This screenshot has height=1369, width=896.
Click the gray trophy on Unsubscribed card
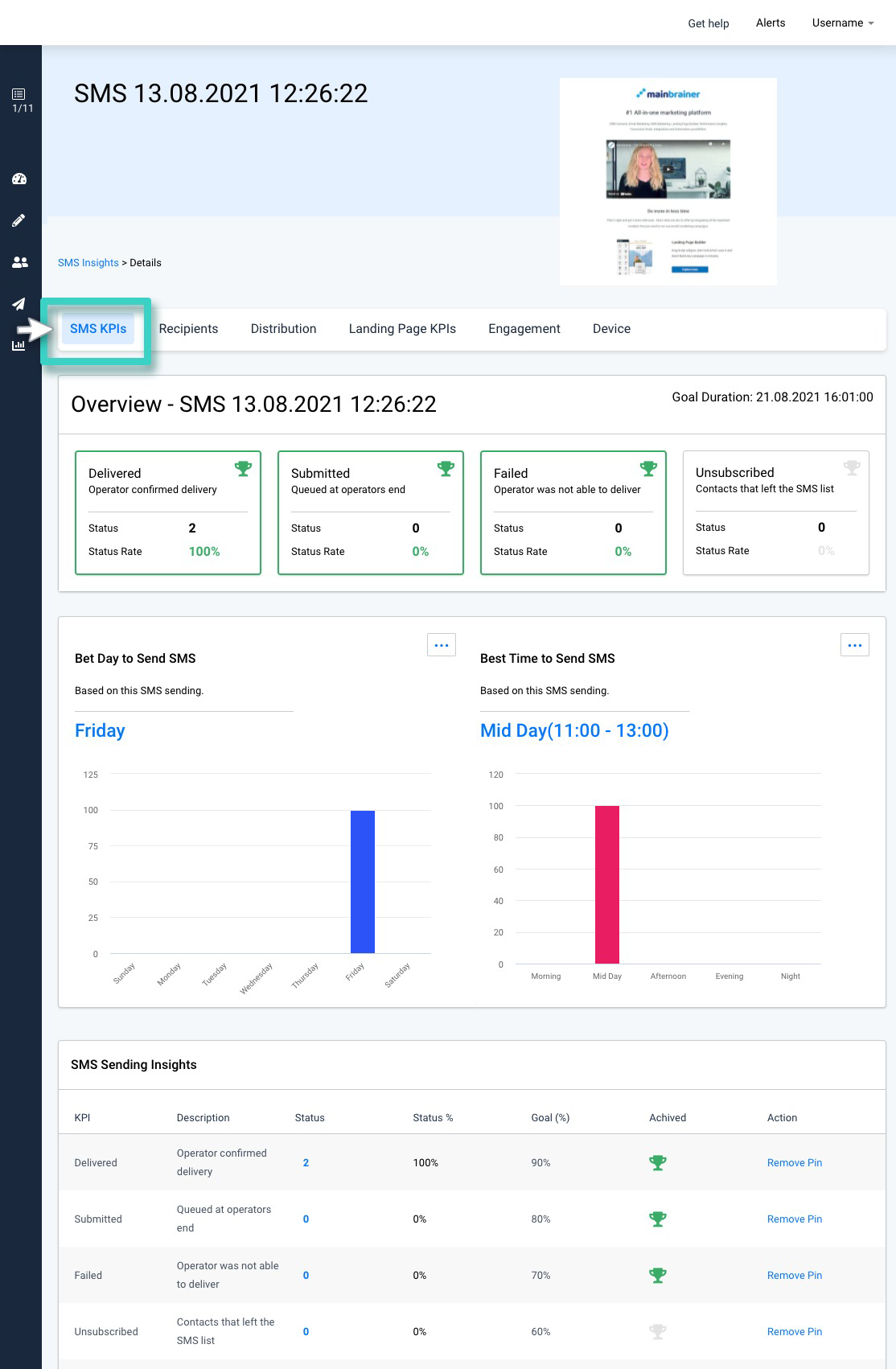click(x=852, y=467)
